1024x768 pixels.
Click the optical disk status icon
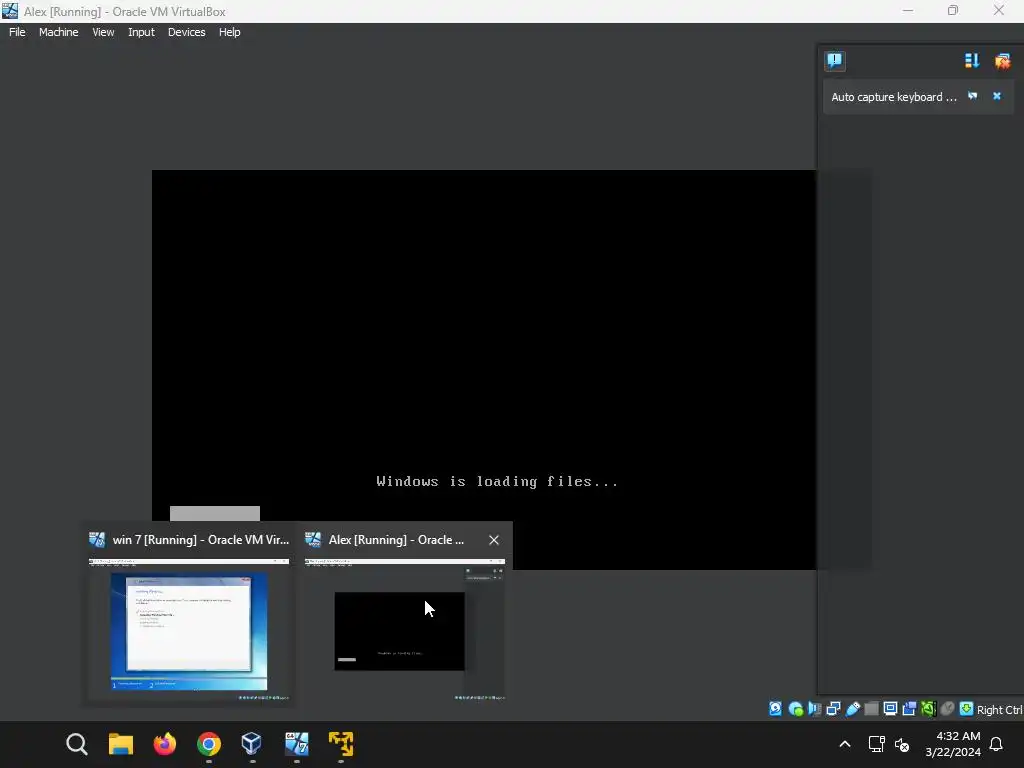tap(795, 709)
